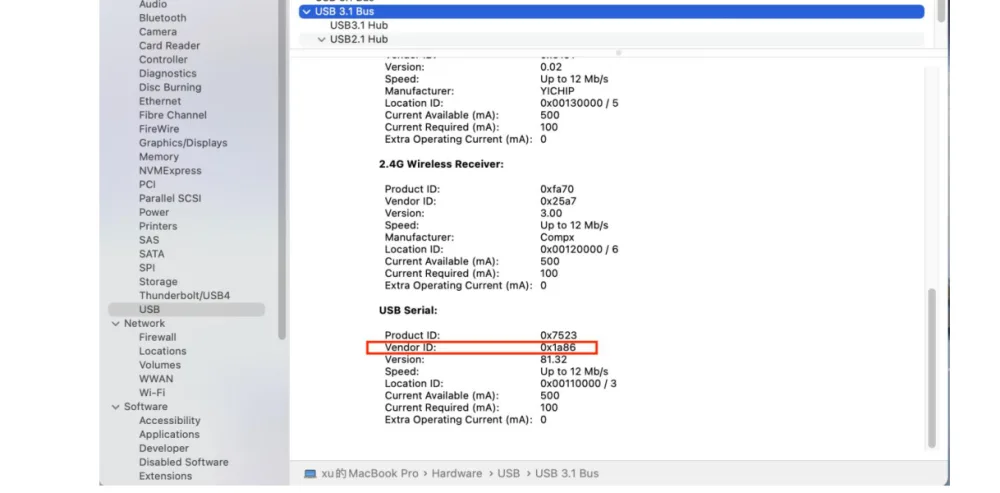
Task: Click the detail pane vertical scrollbar
Action: click(x=932, y=367)
